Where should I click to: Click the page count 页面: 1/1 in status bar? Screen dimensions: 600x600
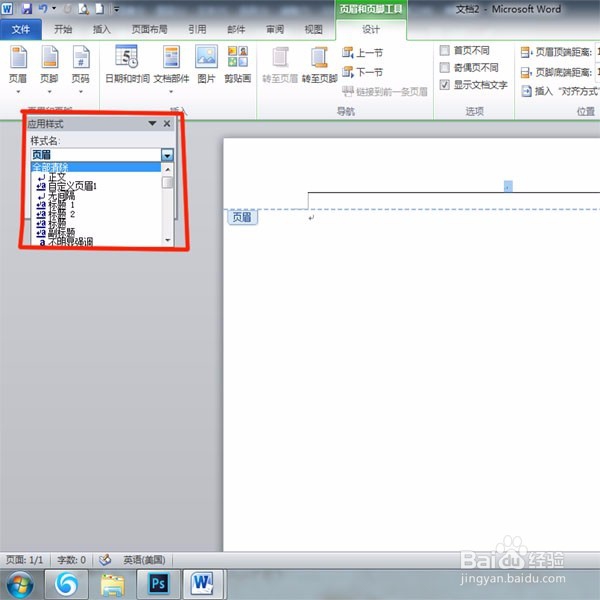click(24, 560)
